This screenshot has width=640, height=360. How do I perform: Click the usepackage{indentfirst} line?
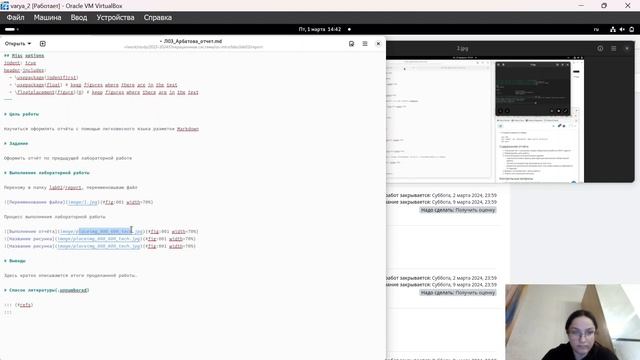click(x=44, y=78)
